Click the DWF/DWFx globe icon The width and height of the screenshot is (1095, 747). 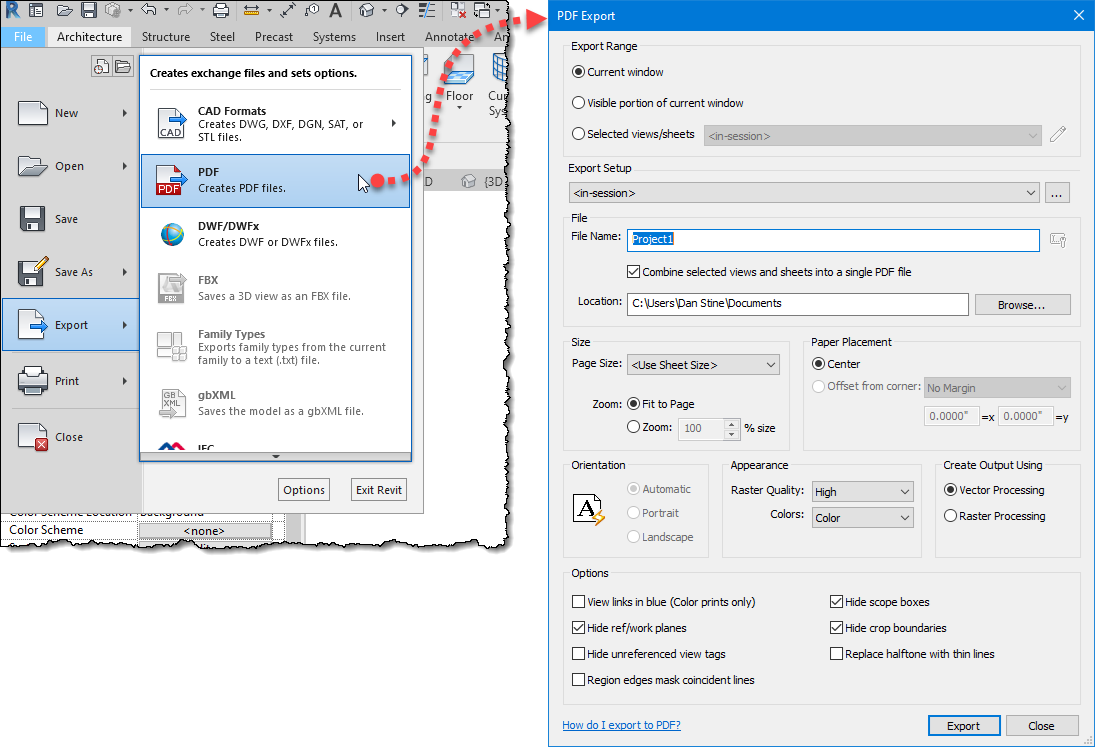click(172, 235)
